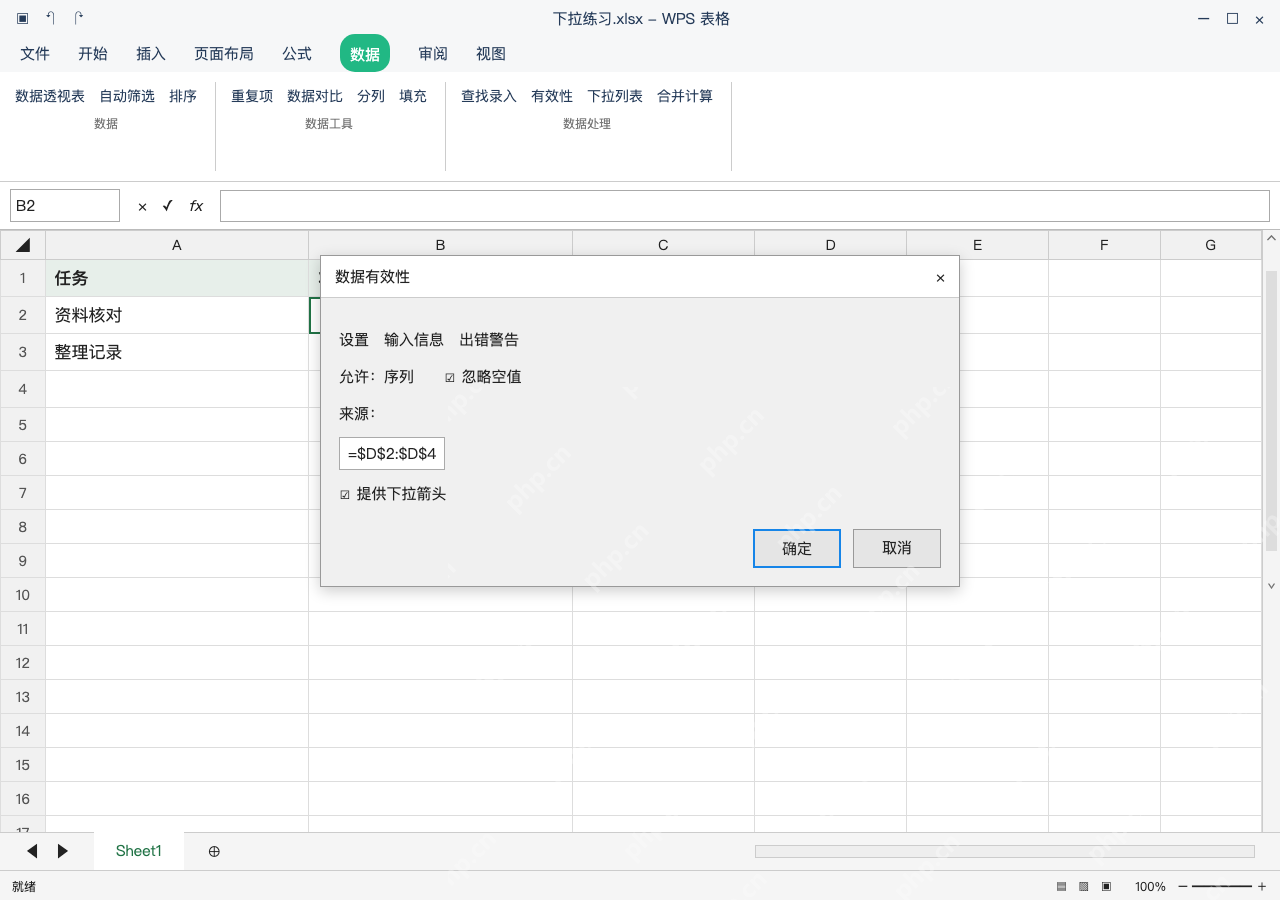Click the zoom slider in the status bar
This screenshot has height=900, width=1280.
tap(1222, 886)
